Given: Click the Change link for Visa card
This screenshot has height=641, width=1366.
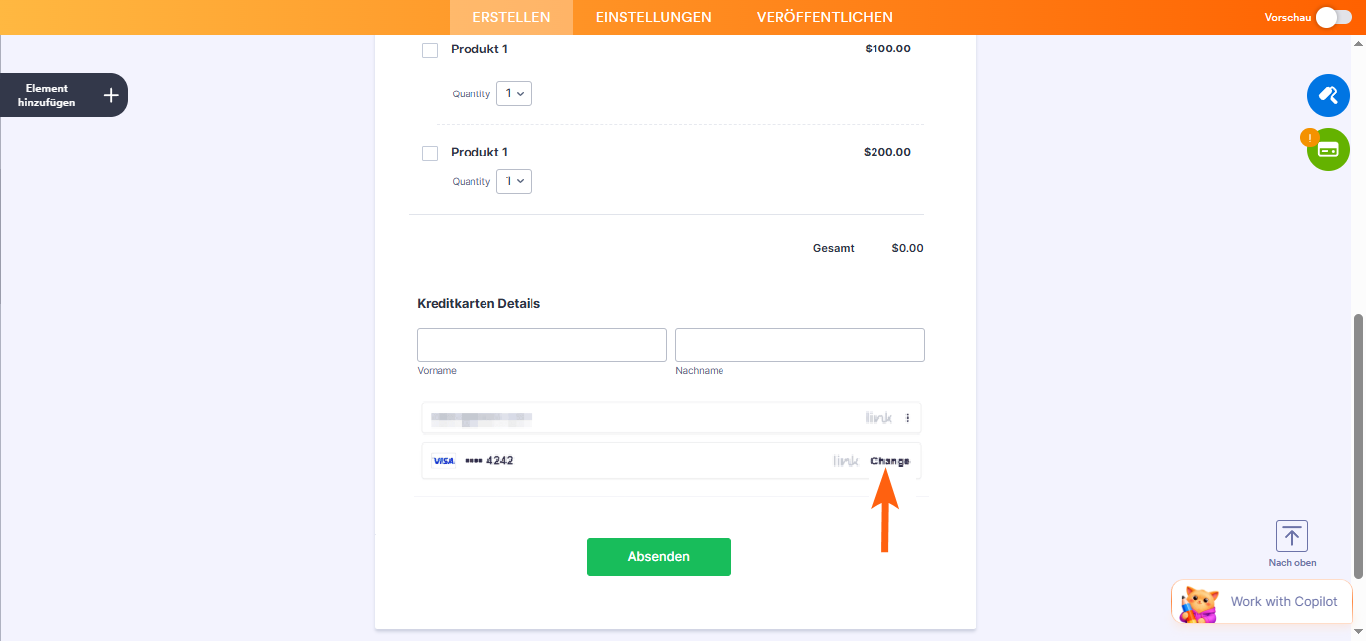Looking at the screenshot, I should coord(890,461).
